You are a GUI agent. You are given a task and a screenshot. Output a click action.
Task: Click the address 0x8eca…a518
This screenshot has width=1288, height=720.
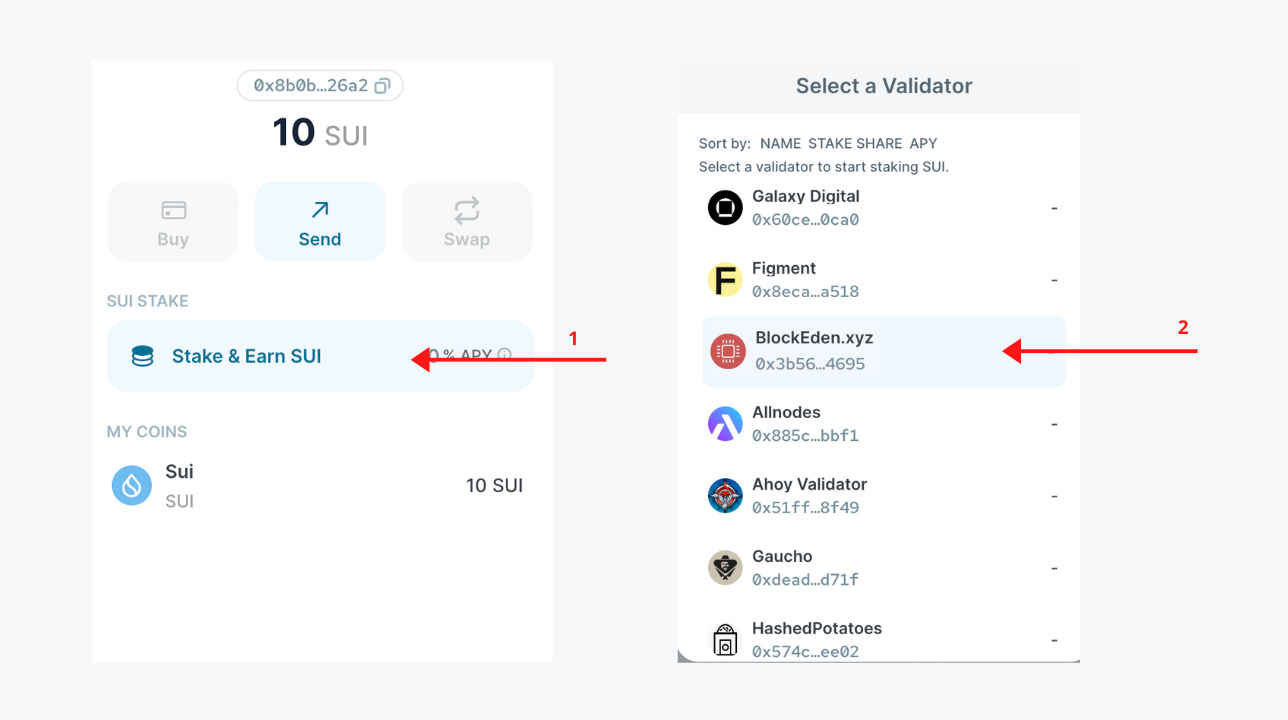pyautogui.click(x=805, y=292)
